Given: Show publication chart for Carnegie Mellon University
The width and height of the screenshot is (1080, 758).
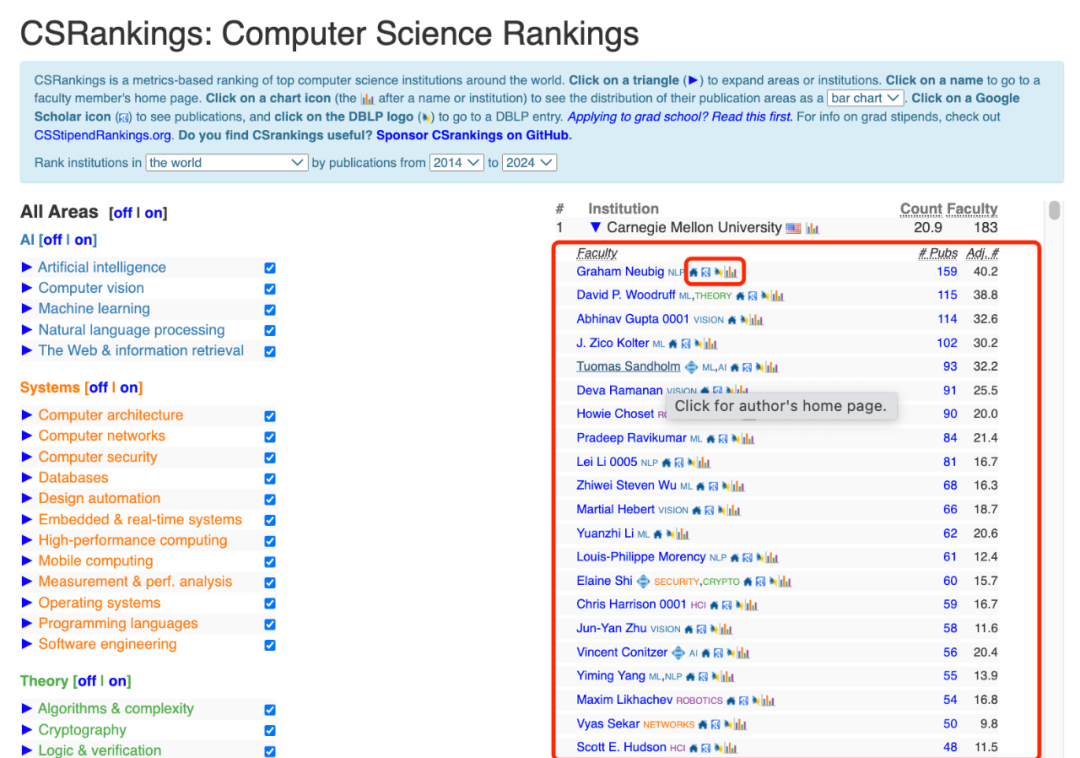Looking at the screenshot, I should click(812, 229).
